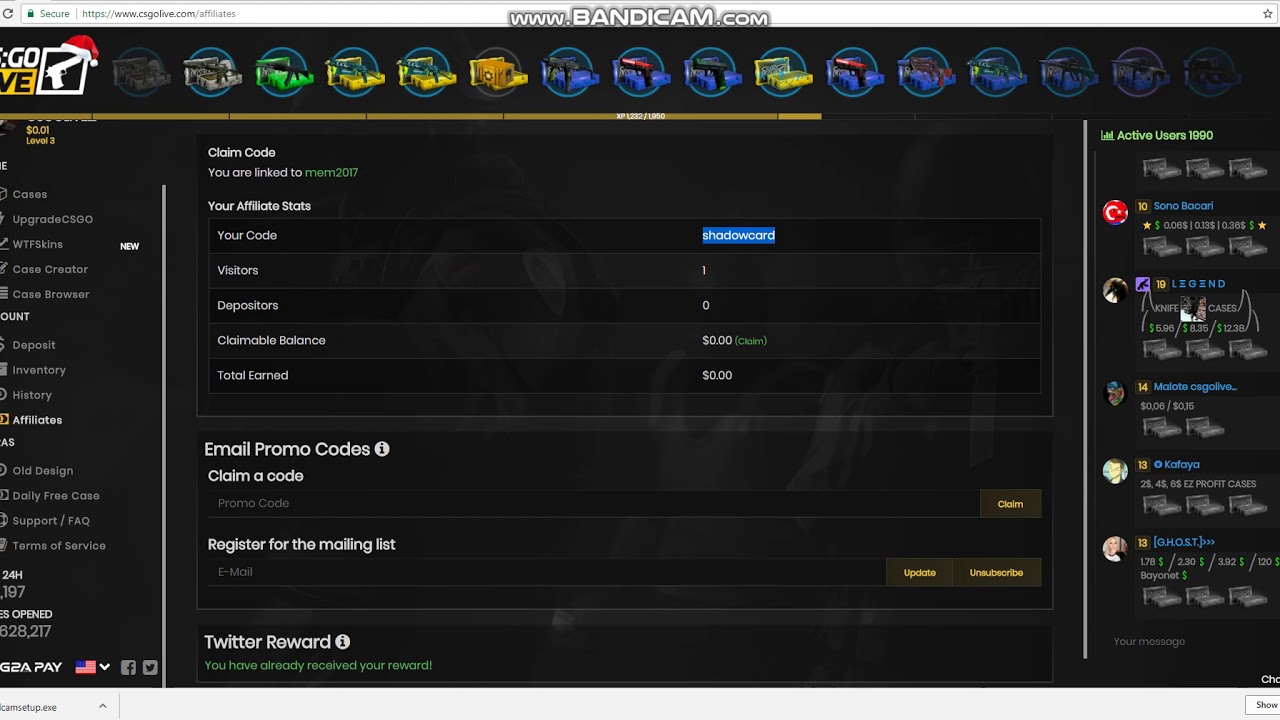Screen dimensions: 1280x720
Task: Click the chat panel scrollbar
Action: [x=1085, y=390]
